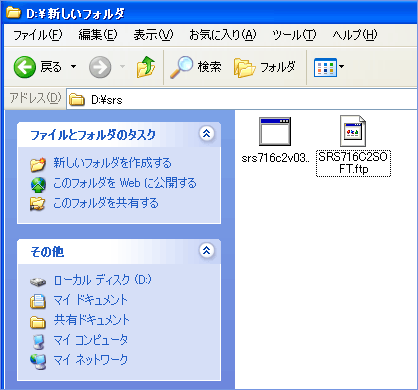Open 共有ドキュメント link
Image resolution: width=418 pixels, height=390 pixels.
click(x=92, y=320)
